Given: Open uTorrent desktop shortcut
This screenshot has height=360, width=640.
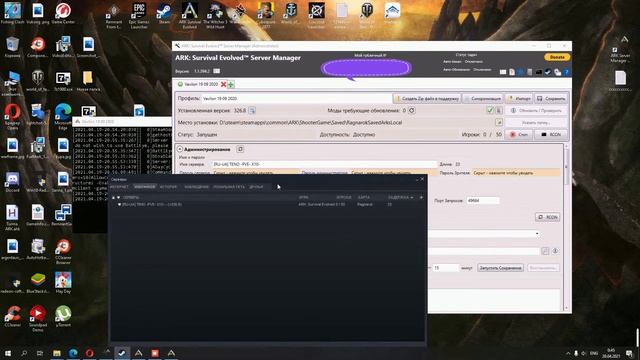Looking at the screenshot, I should point(63,317).
